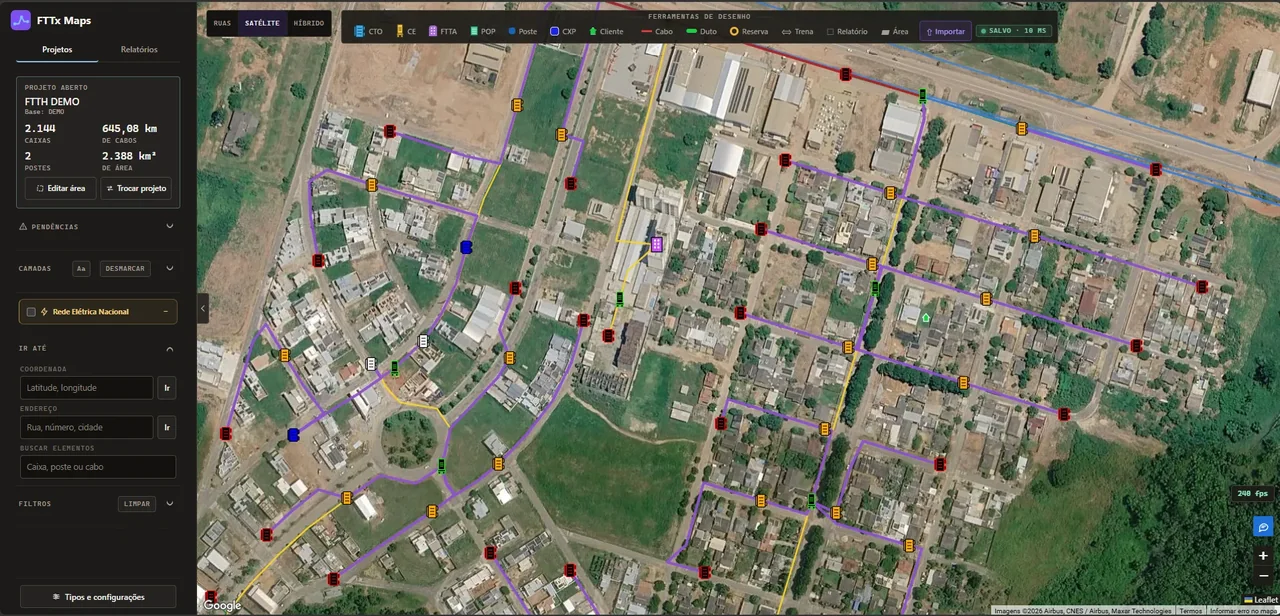1280x616 pixels.
Task: Expand the Pendências section
Action: coord(169,227)
